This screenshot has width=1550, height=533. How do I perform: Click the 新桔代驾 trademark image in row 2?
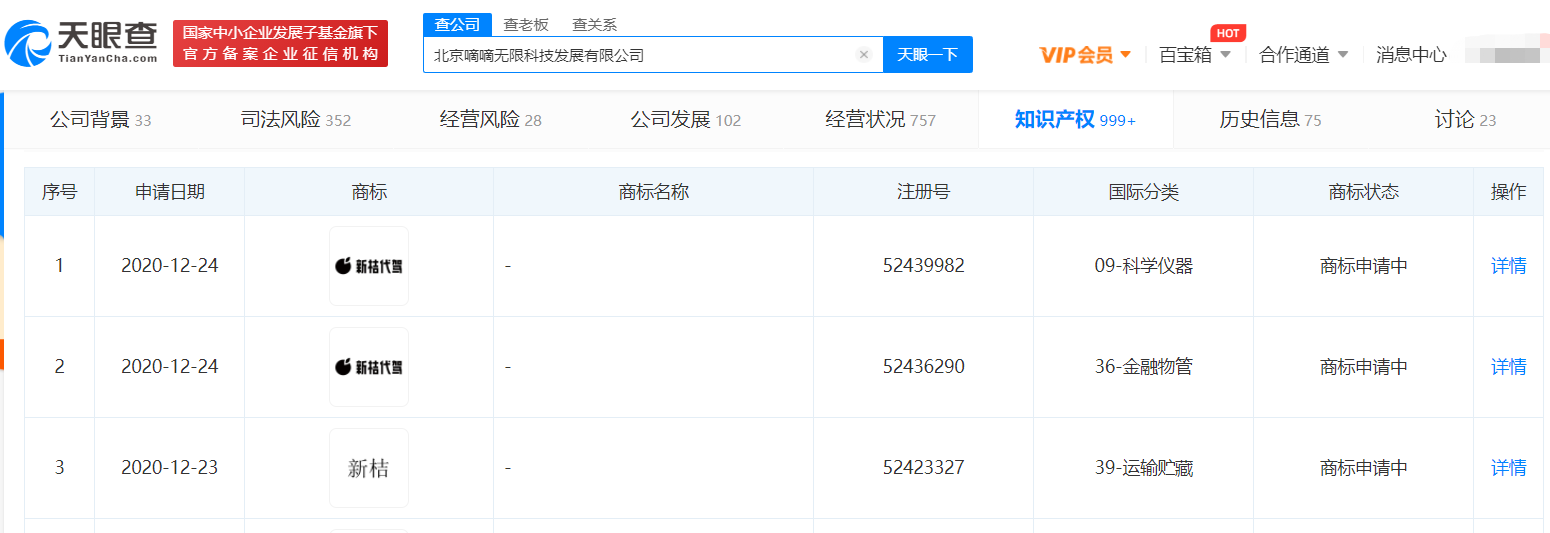point(369,367)
